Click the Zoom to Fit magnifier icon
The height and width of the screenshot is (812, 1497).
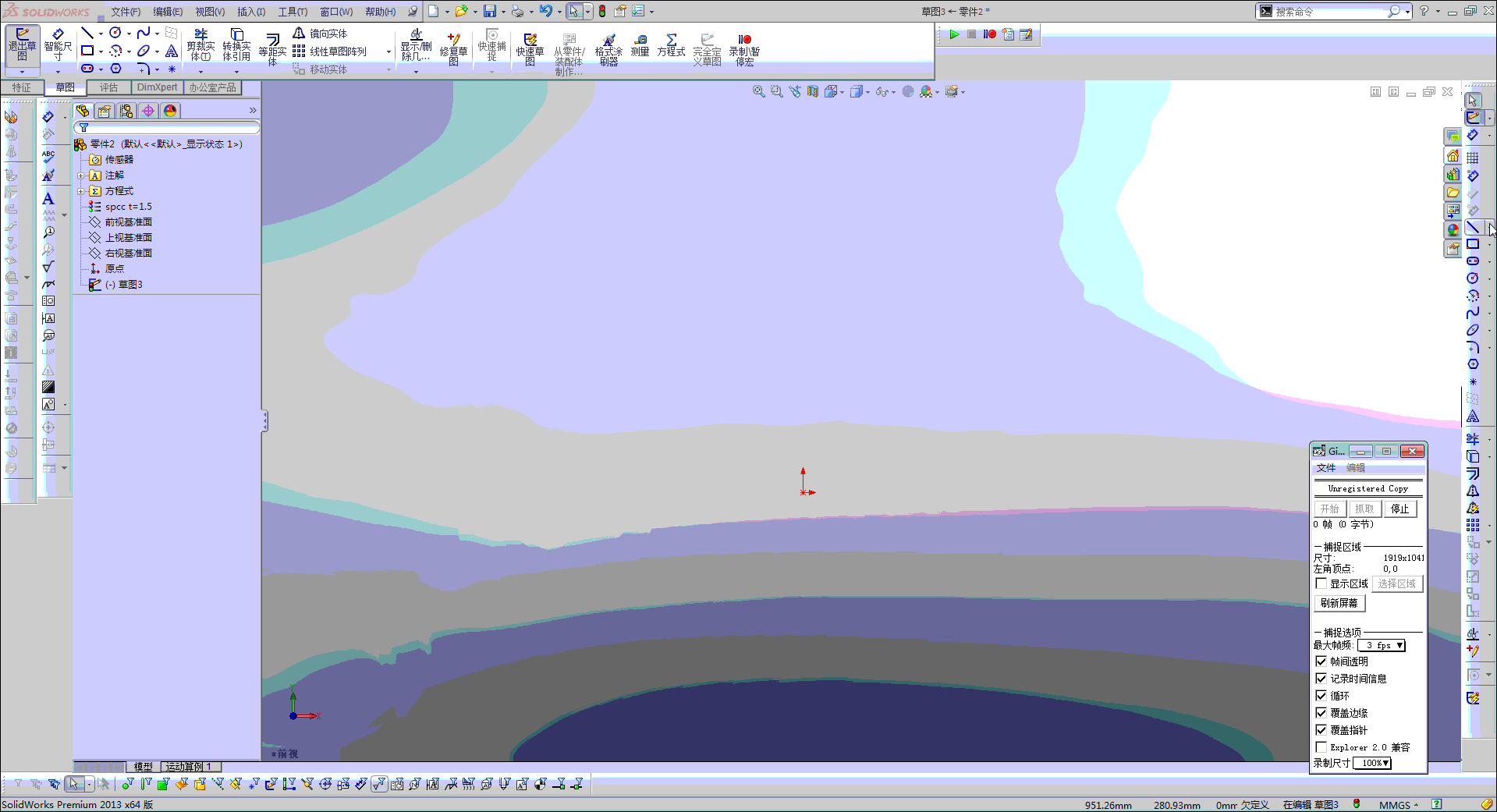pos(758,92)
